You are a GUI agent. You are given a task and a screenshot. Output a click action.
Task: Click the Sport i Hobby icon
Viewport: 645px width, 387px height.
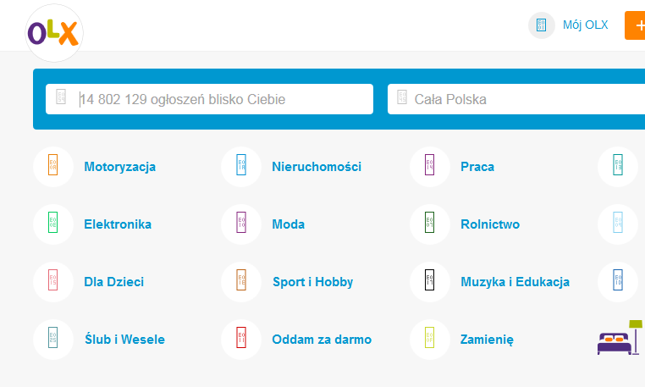[x=241, y=282]
